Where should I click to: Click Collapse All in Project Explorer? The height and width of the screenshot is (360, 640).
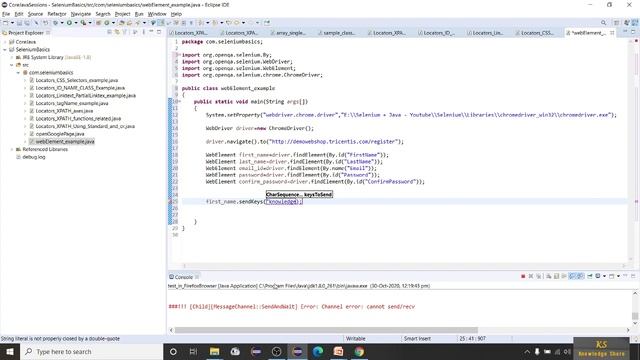tap(109, 32)
